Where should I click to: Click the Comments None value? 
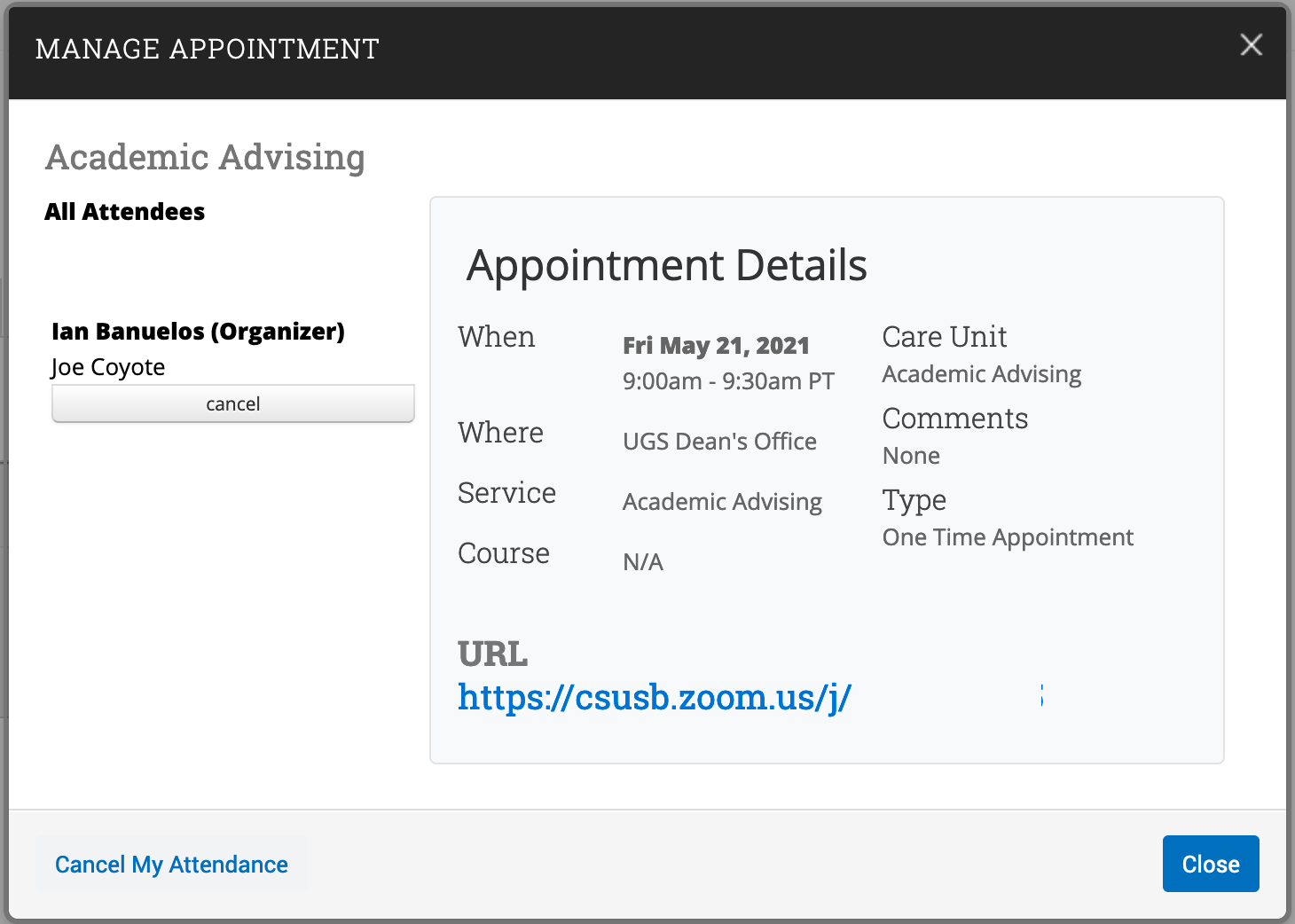[x=911, y=456]
